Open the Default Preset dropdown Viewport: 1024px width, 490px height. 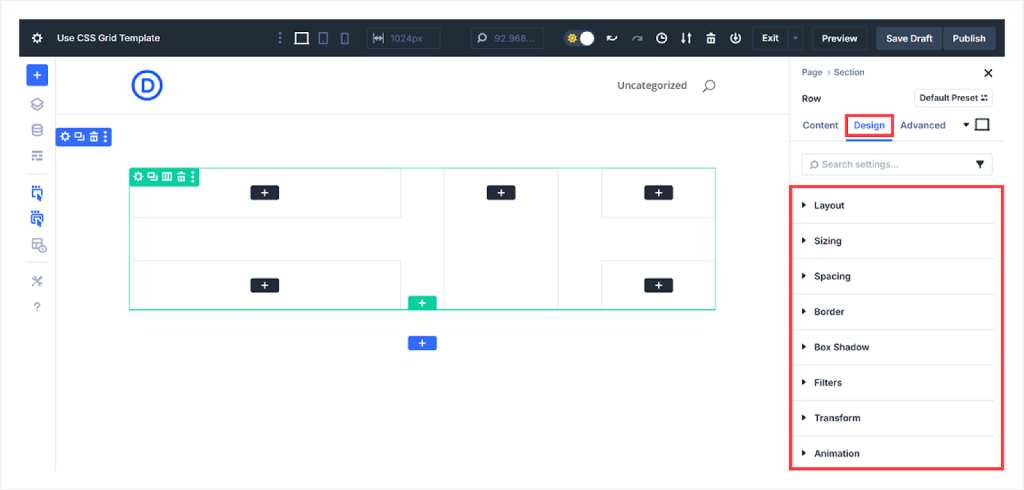pos(954,98)
